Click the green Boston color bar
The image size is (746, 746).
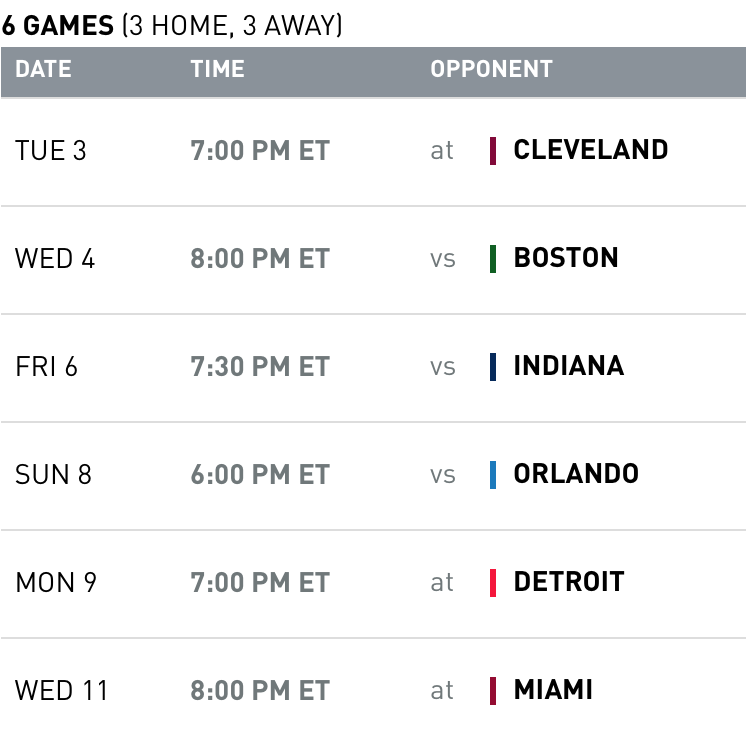pos(493,259)
